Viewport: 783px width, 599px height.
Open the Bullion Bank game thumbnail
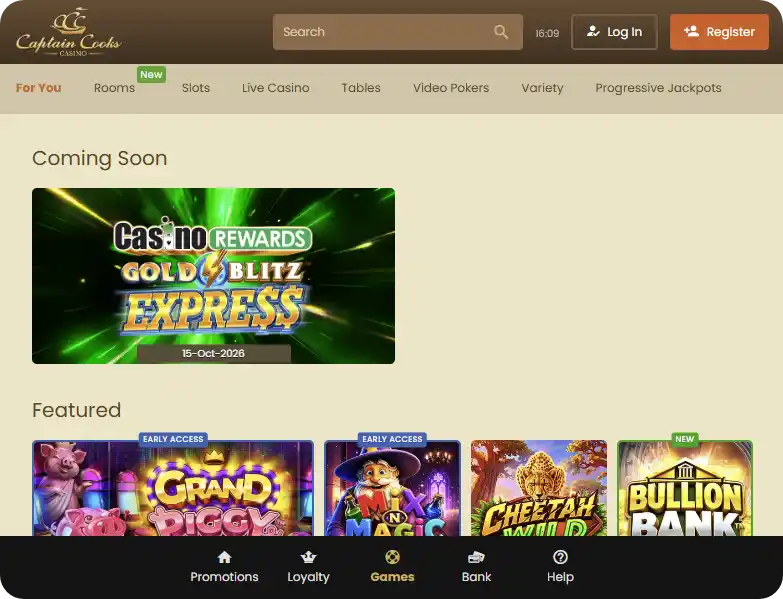coord(685,489)
